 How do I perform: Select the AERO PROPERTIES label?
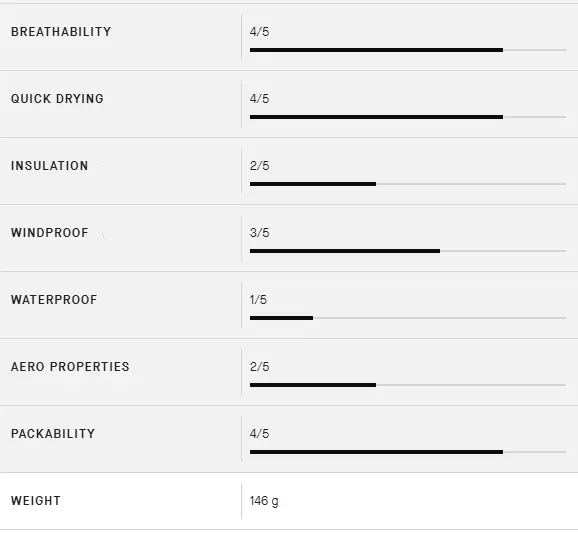point(70,367)
